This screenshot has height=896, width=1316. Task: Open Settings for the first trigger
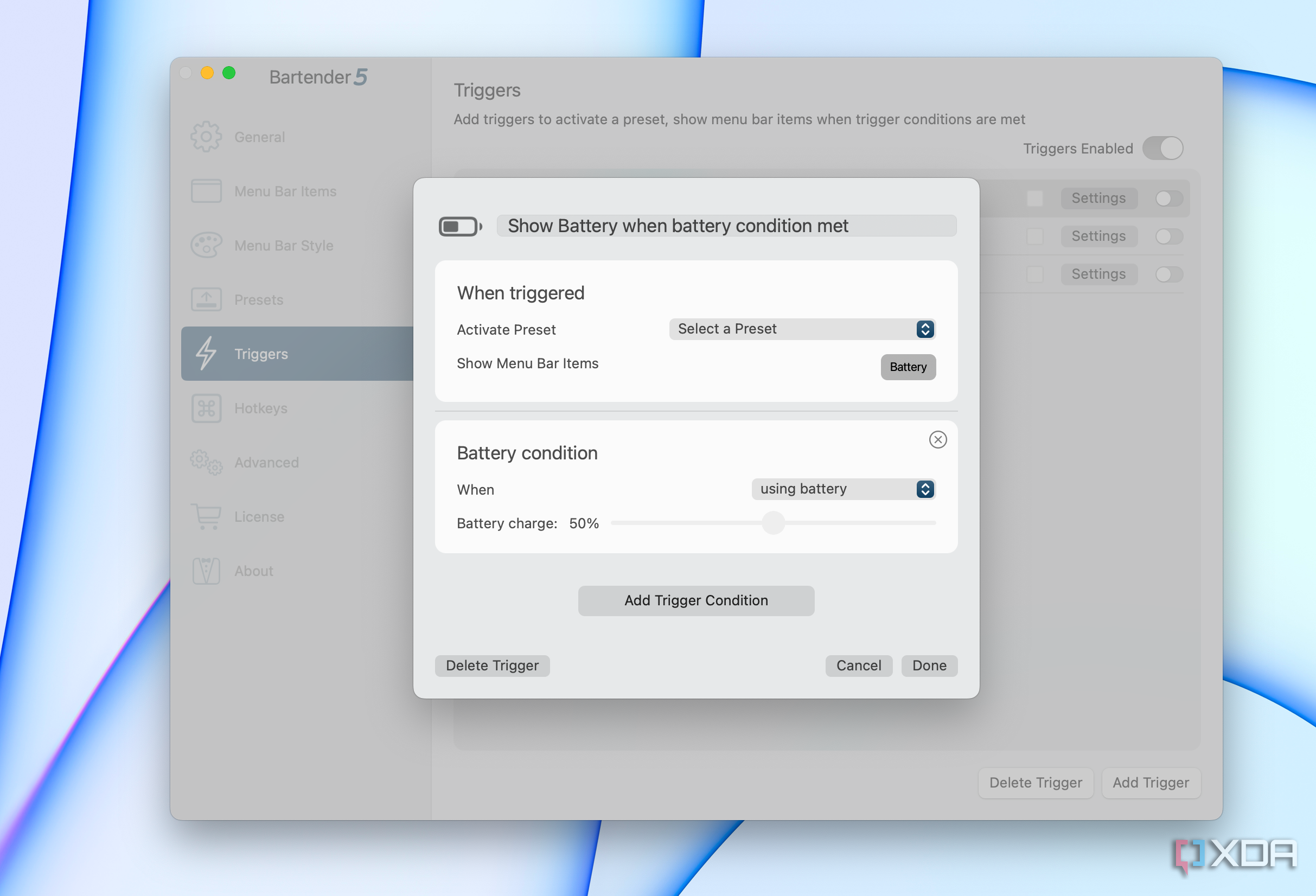1098,198
